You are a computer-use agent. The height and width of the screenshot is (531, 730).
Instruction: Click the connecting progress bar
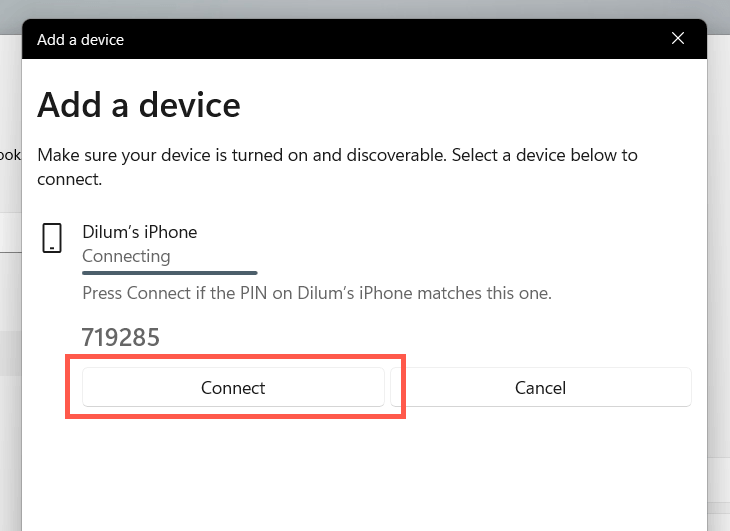click(169, 272)
